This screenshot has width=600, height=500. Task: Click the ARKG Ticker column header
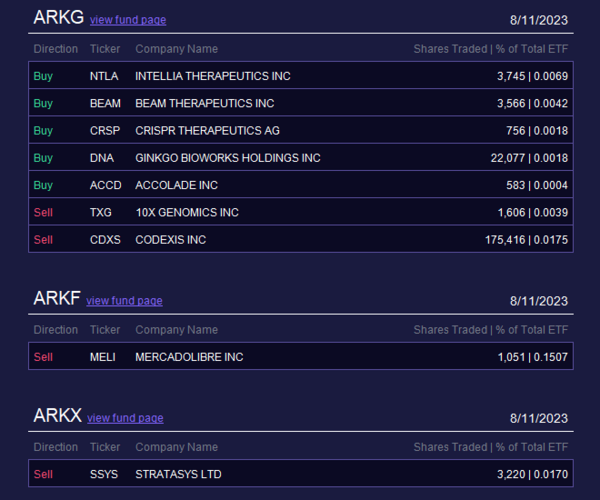click(105, 49)
